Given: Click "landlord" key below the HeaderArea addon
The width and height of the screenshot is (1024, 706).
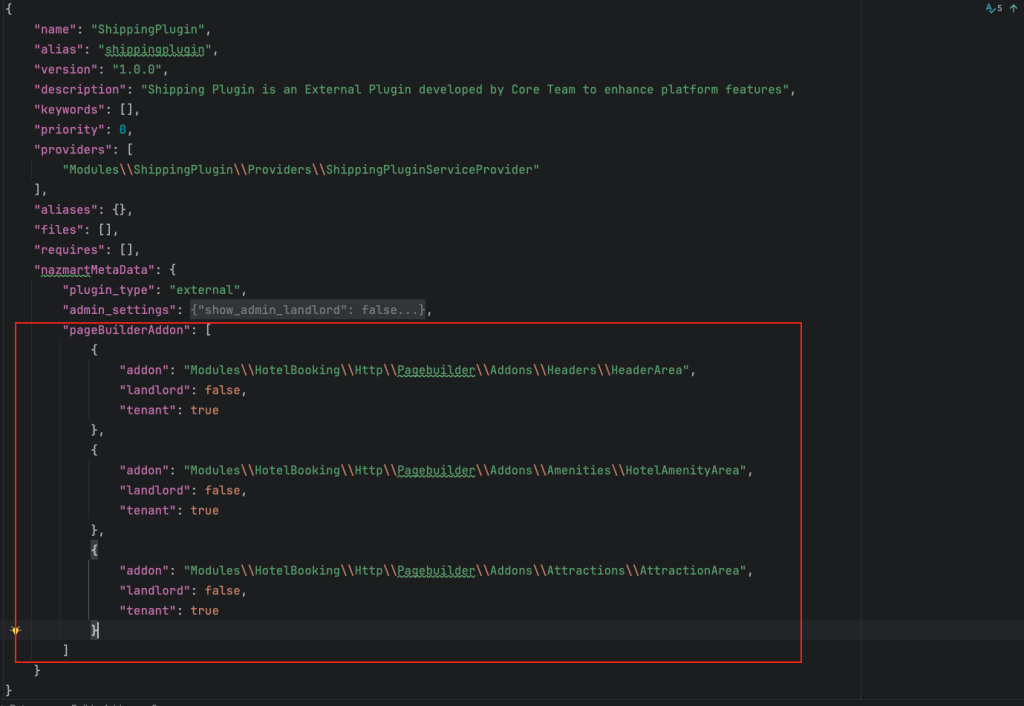Looking at the screenshot, I should (155, 390).
